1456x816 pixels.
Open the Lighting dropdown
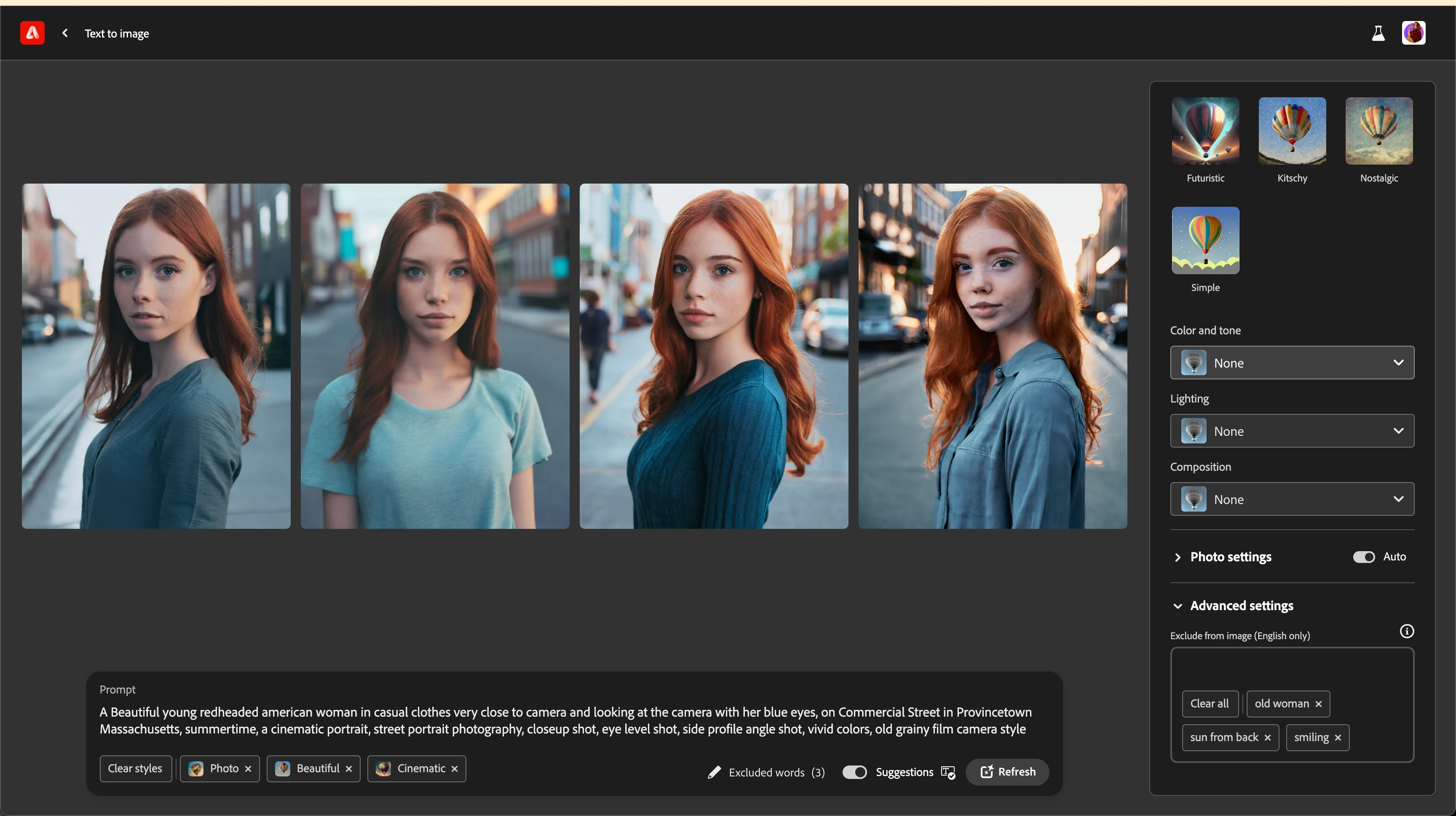pos(1292,431)
